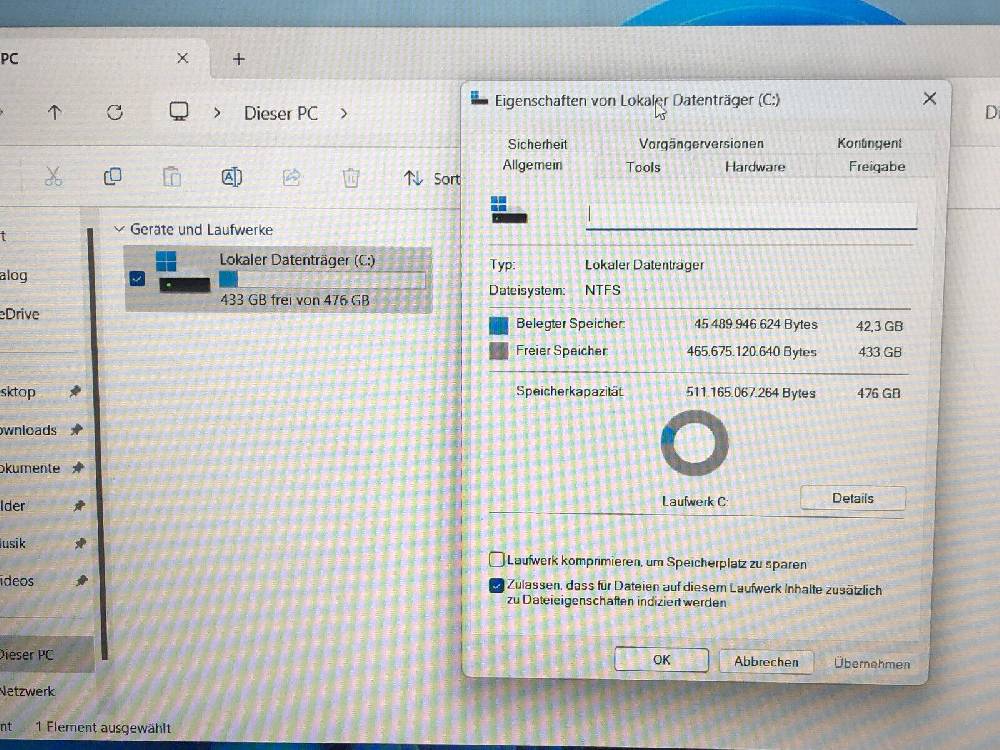This screenshot has width=1000, height=750.
Task: Enable 'Laufwerk komprimieren' checkbox
Action: (x=497, y=560)
